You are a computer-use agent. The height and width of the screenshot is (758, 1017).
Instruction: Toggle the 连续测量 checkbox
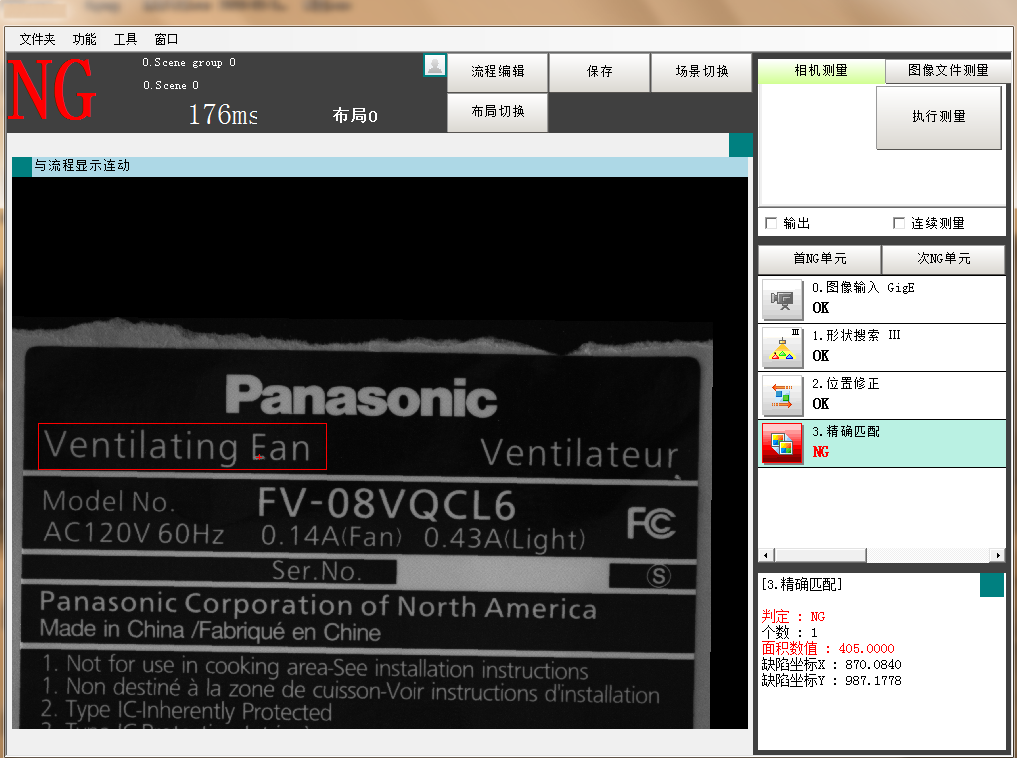pos(899,223)
